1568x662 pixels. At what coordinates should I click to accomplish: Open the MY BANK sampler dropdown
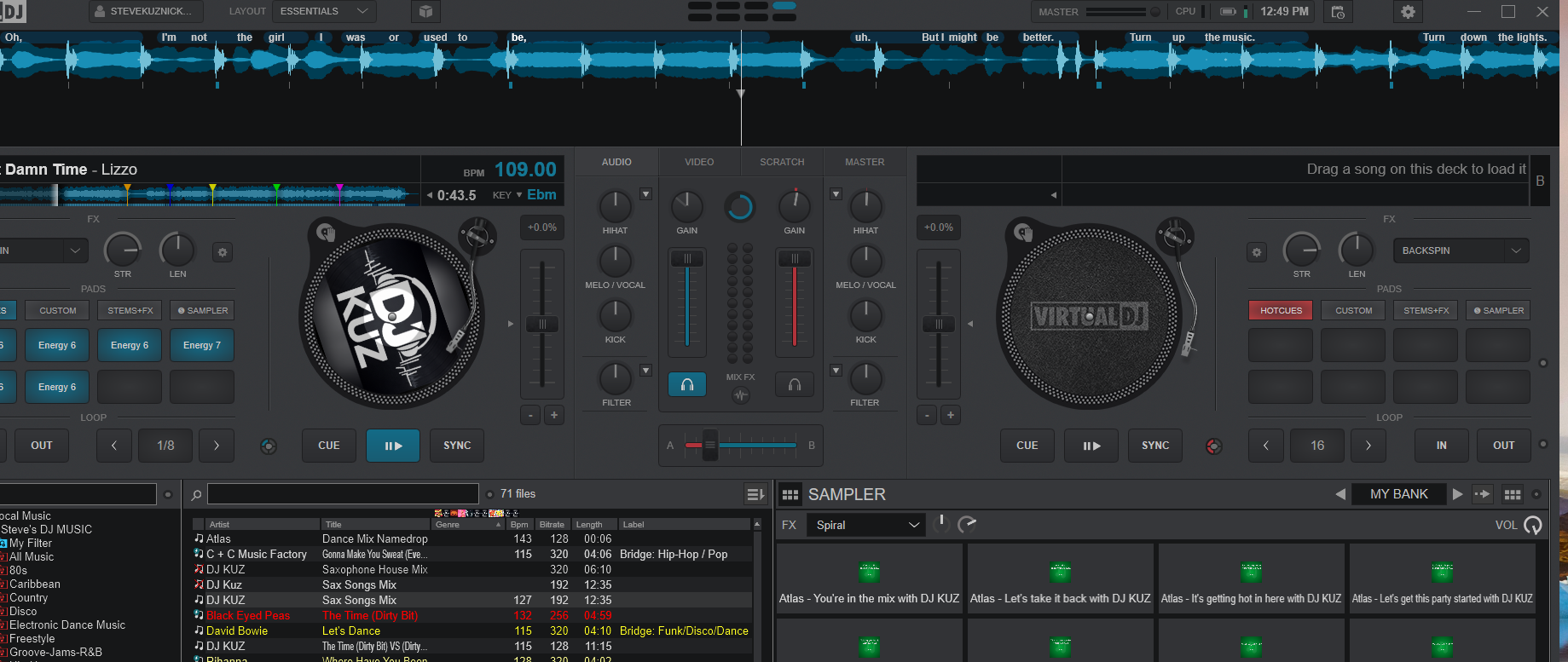1399,494
